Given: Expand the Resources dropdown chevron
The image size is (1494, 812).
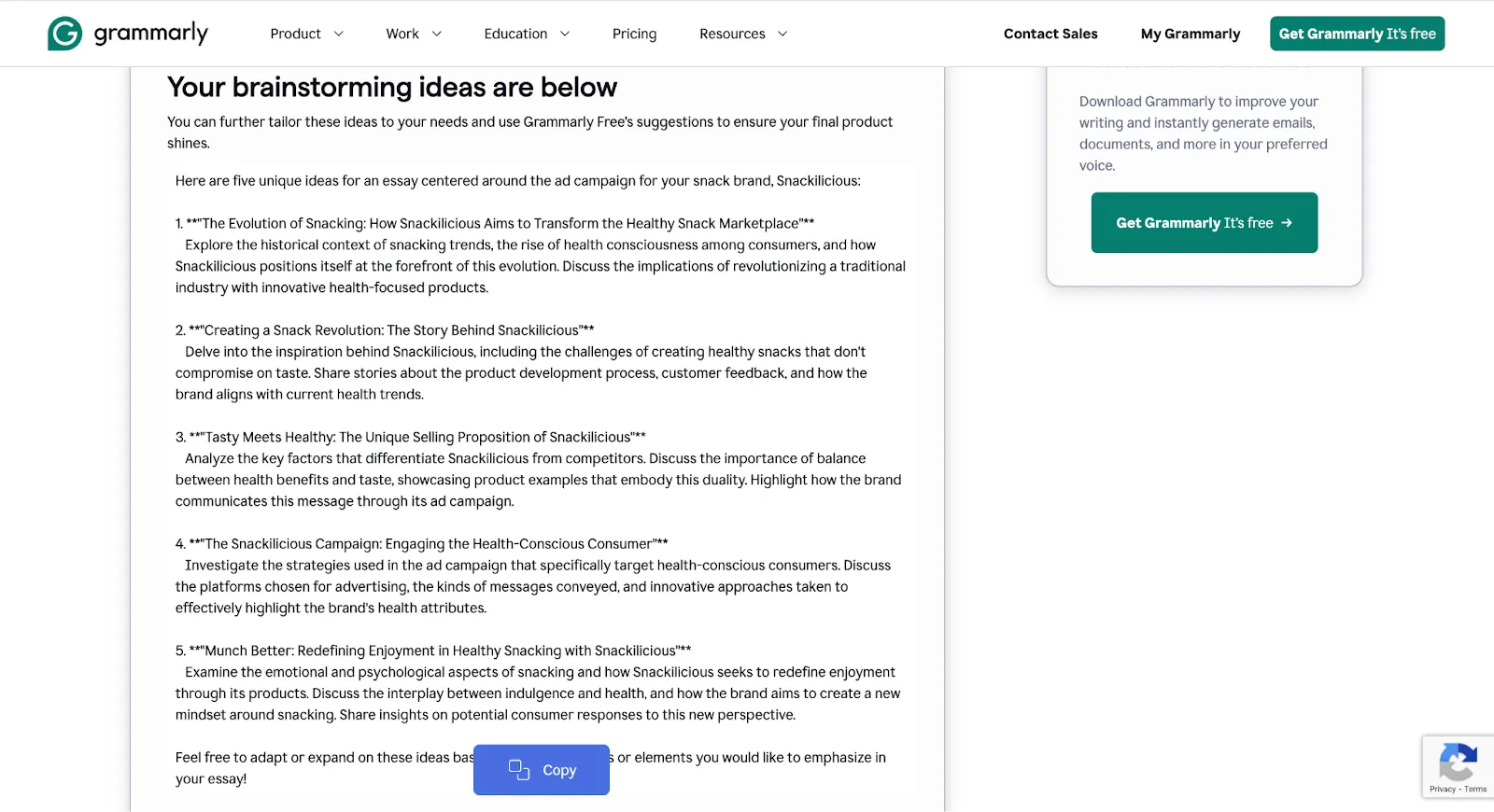Looking at the screenshot, I should coord(782,34).
